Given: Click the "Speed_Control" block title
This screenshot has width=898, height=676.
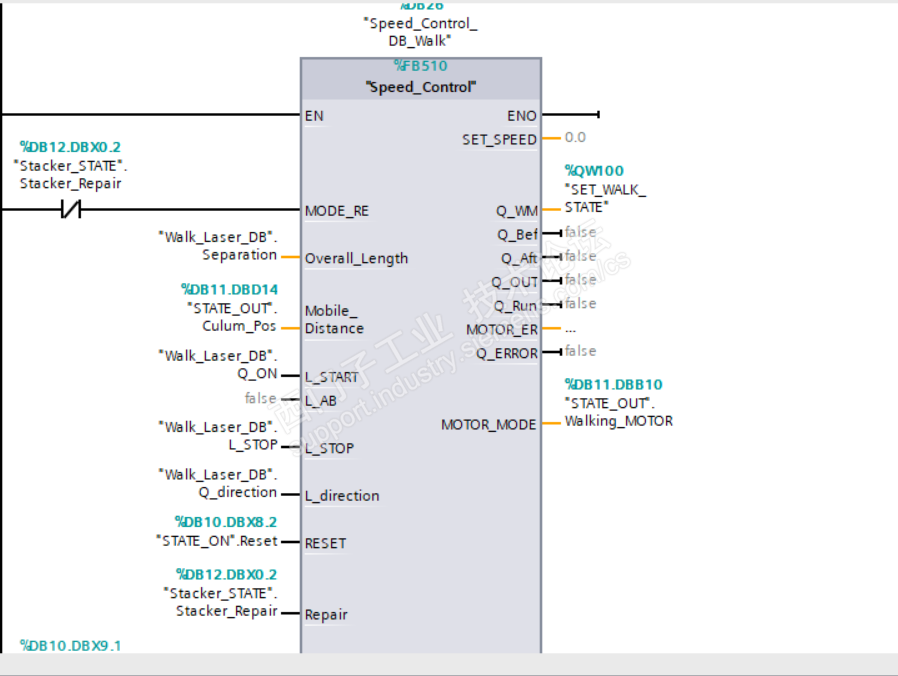Looking at the screenshot, I should click(421, 87).
